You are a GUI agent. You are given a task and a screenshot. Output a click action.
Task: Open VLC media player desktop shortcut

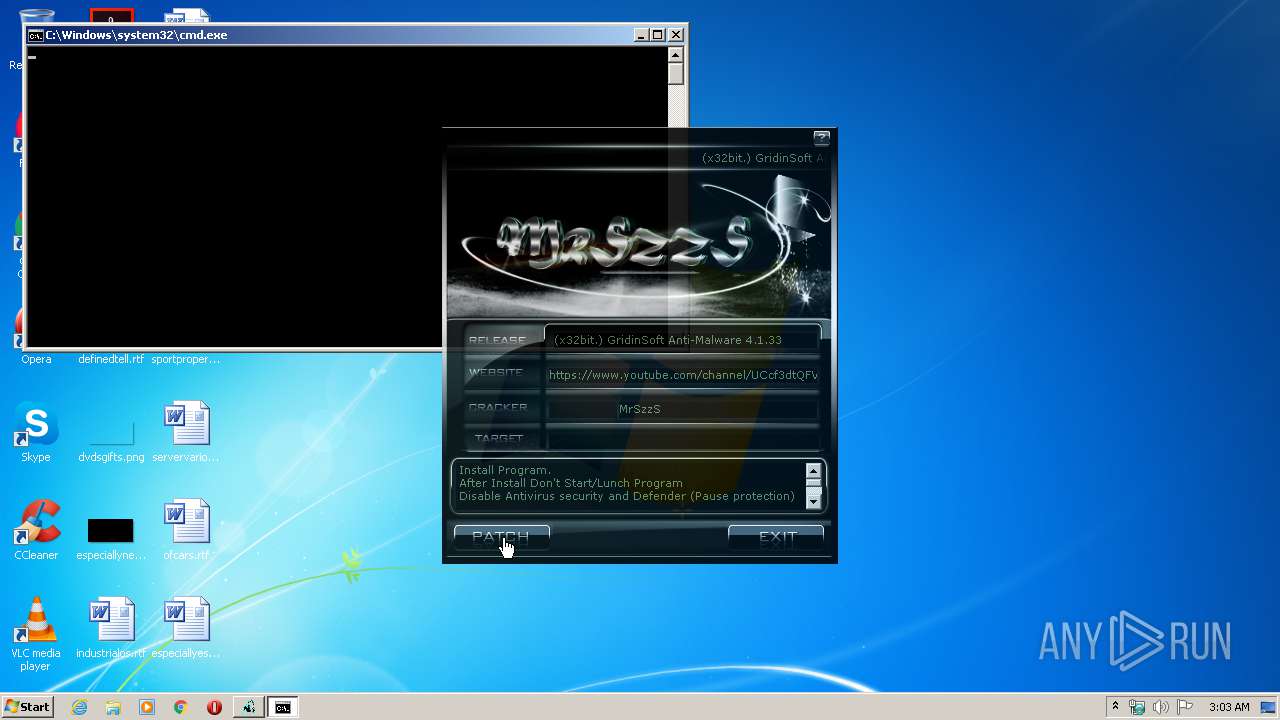click(x=36, y=634)
